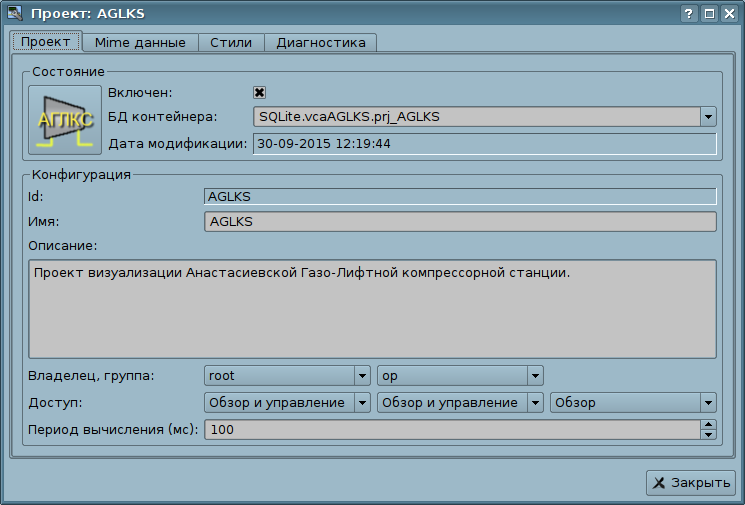745x505 pixels.
Task: Open the Стили tab
Action: click(x=230, y=42)
